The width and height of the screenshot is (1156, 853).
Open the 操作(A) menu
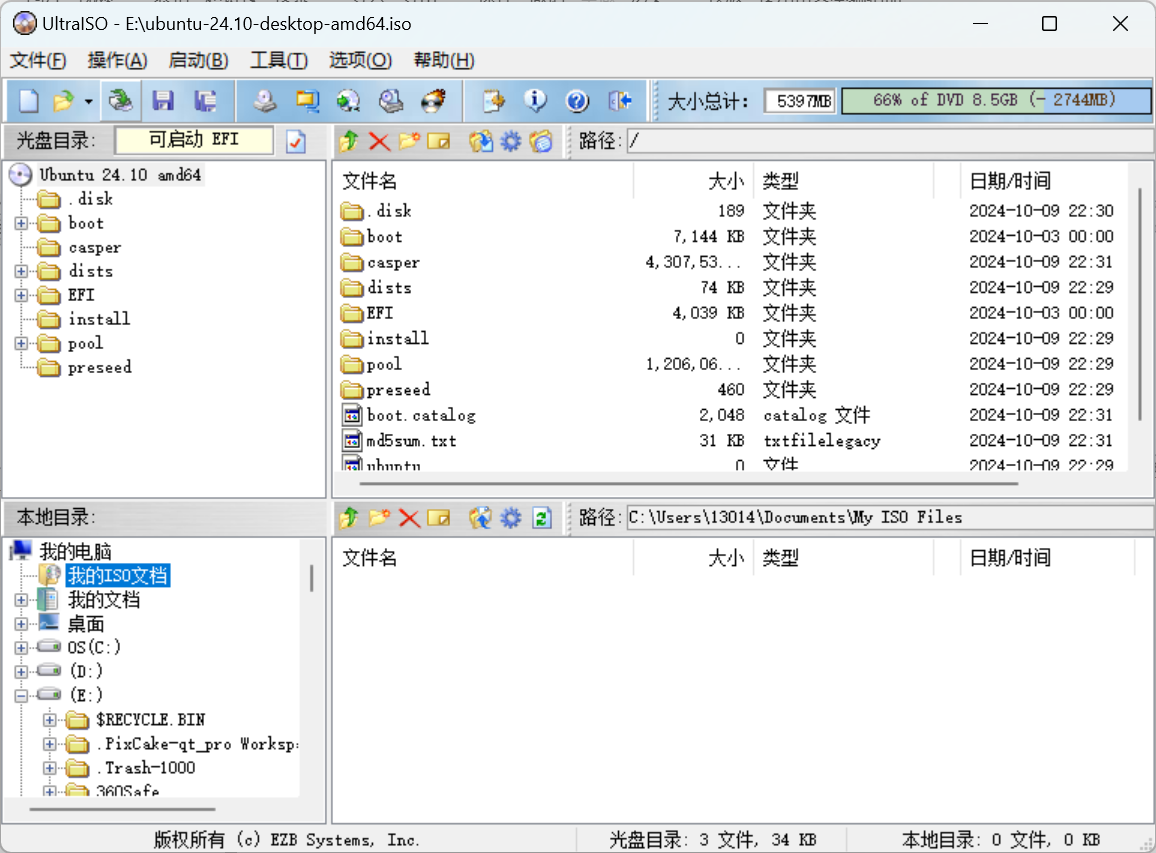[117, 60]
